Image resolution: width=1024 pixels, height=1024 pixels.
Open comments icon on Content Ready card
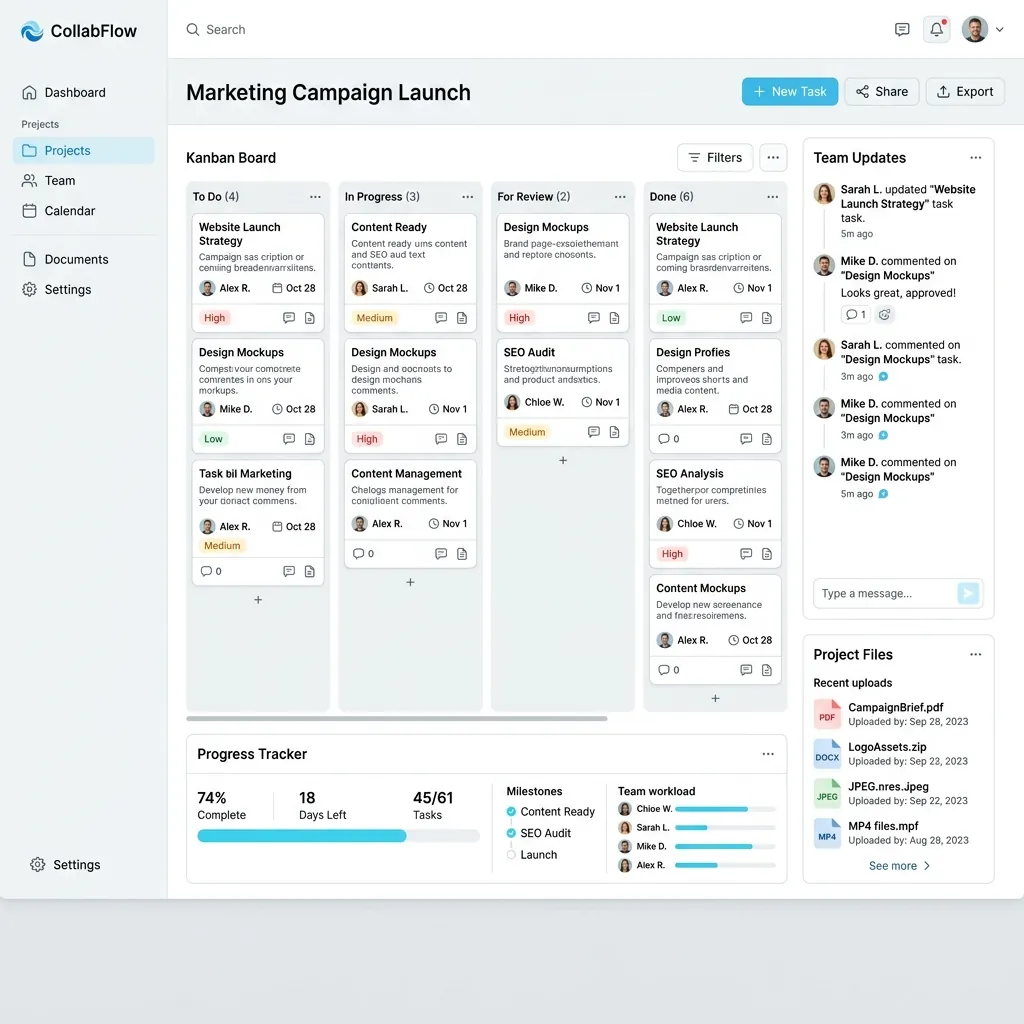point(441,317)
